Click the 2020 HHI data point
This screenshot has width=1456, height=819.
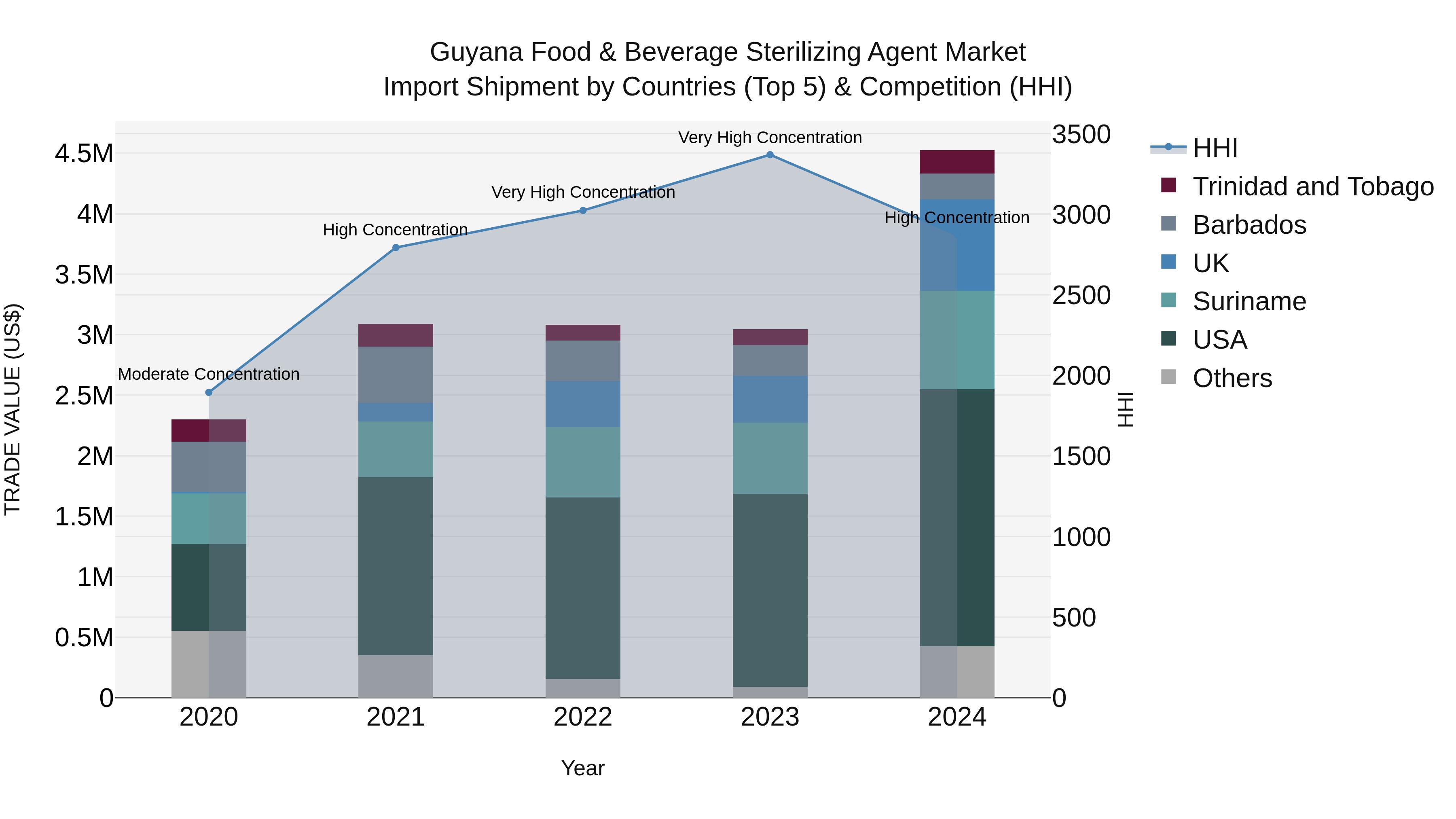click(209, 392)
